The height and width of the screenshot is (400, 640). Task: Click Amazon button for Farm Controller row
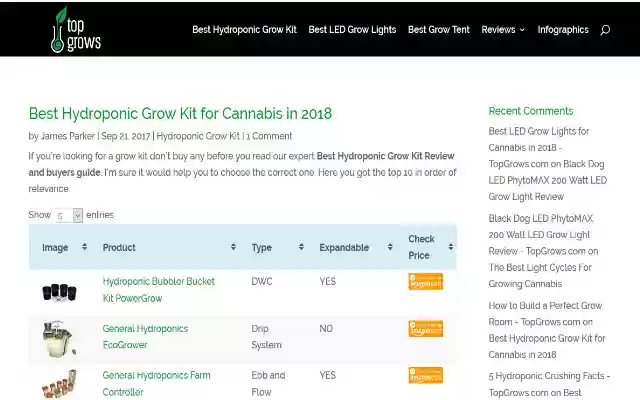(425, 376)
